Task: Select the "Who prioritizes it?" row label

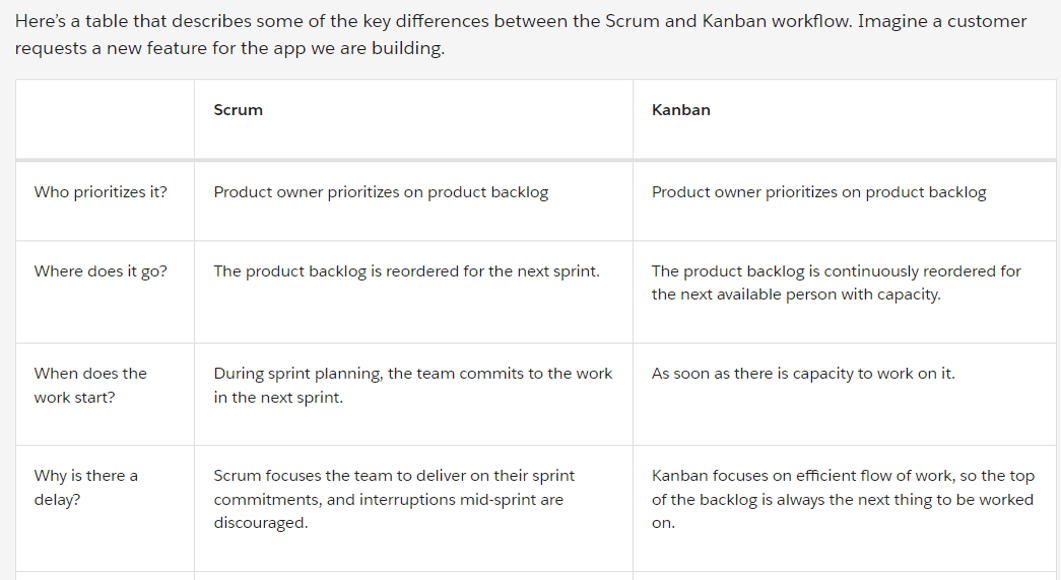Action: click(x=100, y=192)
